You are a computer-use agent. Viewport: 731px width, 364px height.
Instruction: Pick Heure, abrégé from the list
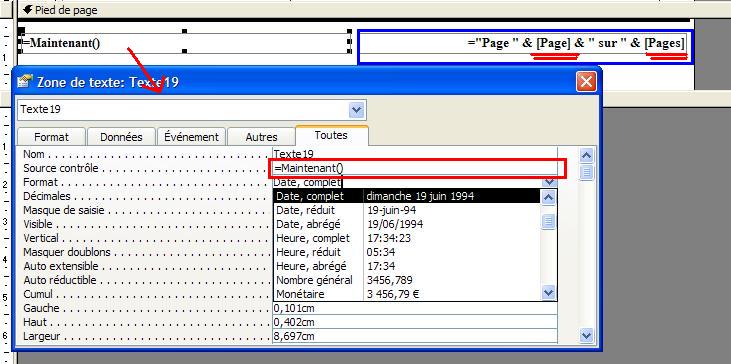coord(407,266)
